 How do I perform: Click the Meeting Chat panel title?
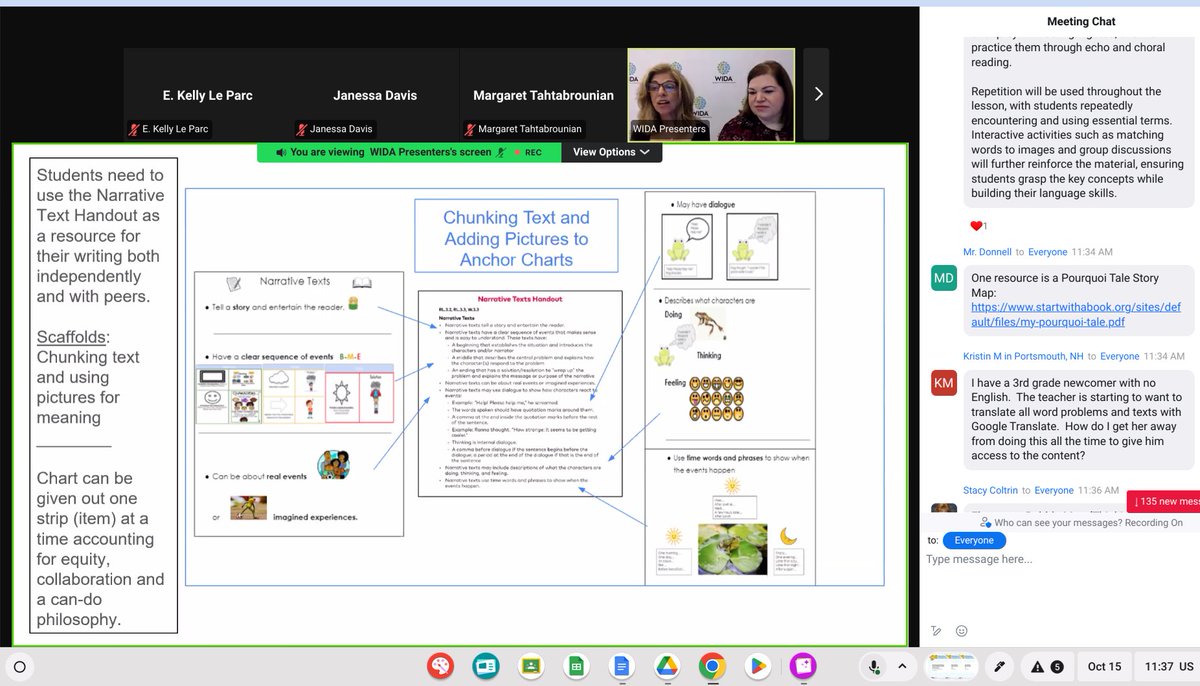(x=1081, y=21)
